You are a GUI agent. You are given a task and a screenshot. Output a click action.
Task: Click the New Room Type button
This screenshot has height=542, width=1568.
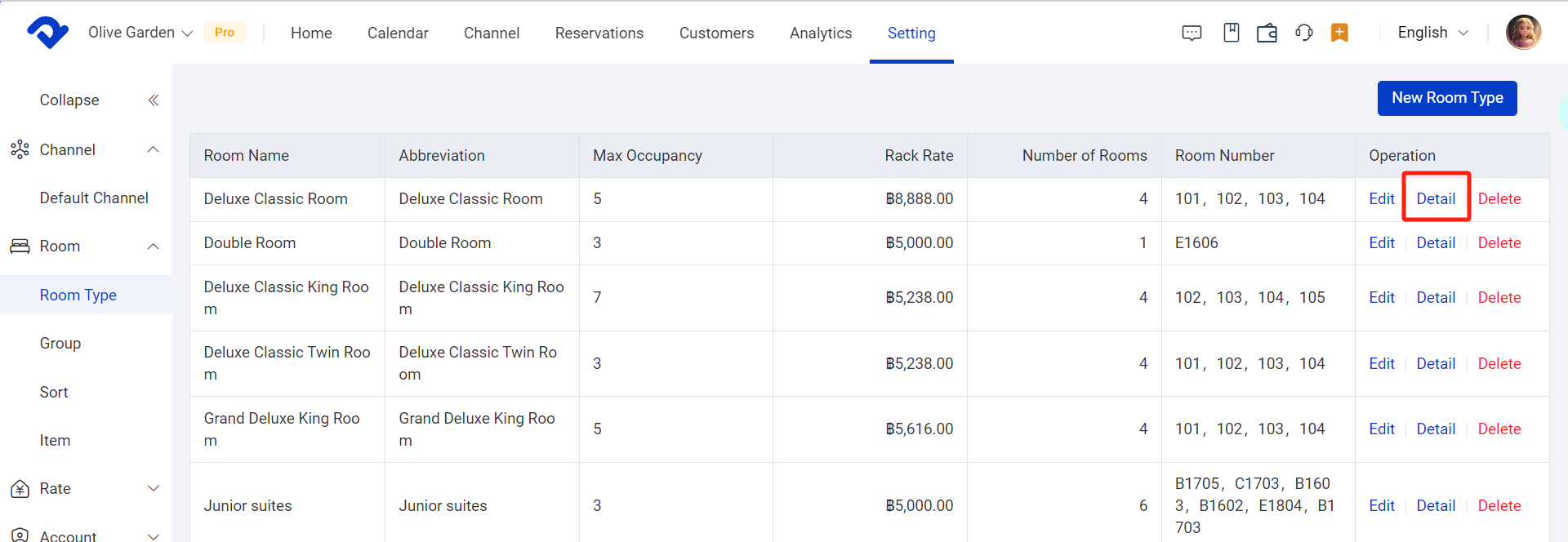click(x=1446, y=98)
